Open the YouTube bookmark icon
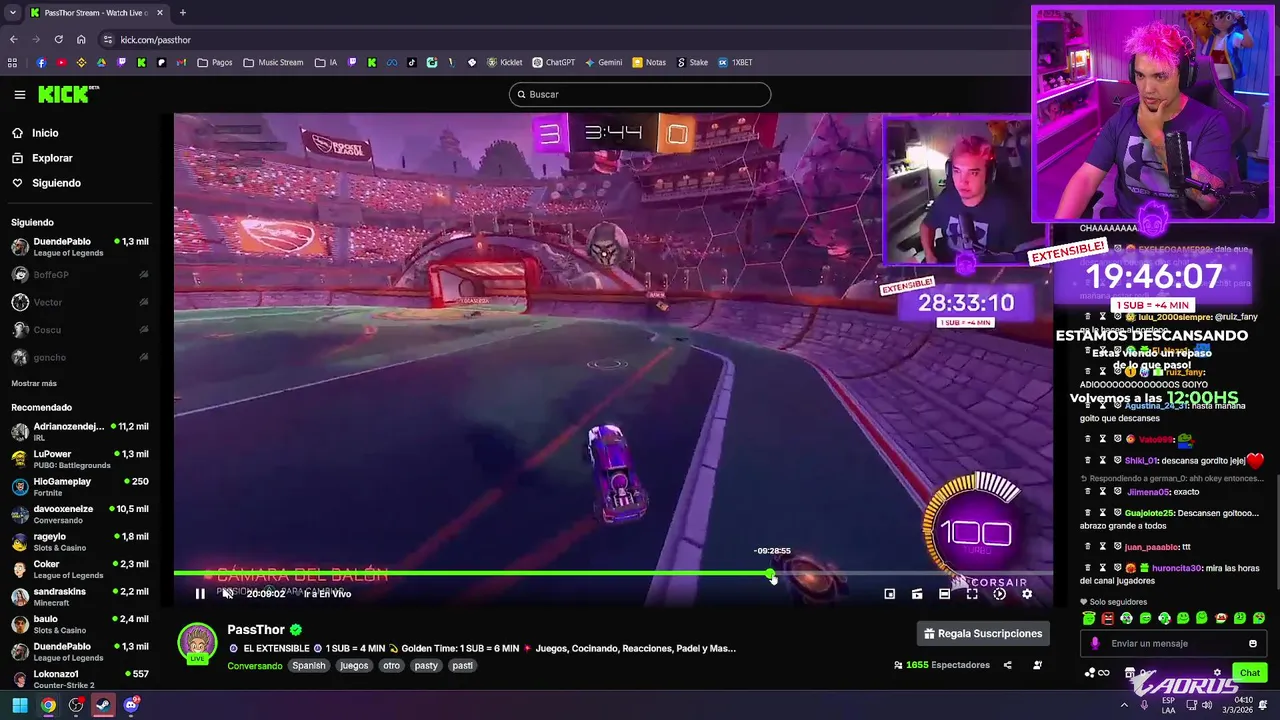The image size is (1280, 720). (x=61, y=62)
